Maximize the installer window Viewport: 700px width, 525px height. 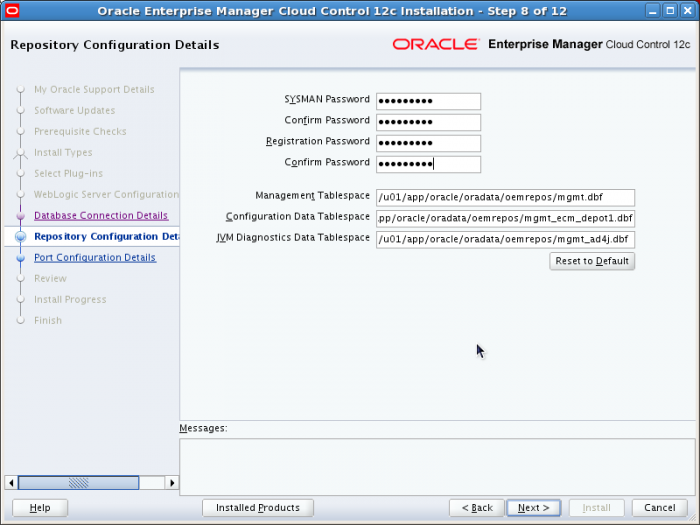click(670, 11)
